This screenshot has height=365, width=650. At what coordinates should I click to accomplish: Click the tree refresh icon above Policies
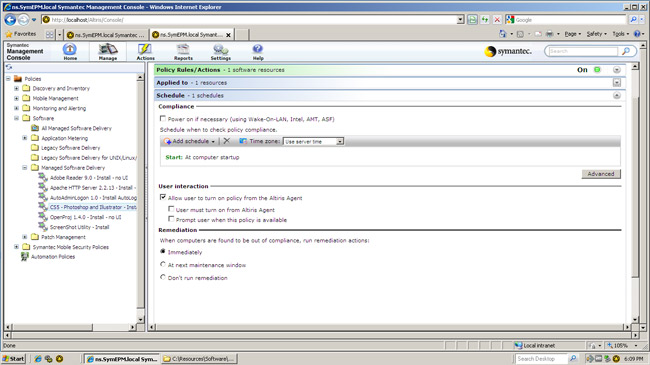tap(9, 67)
